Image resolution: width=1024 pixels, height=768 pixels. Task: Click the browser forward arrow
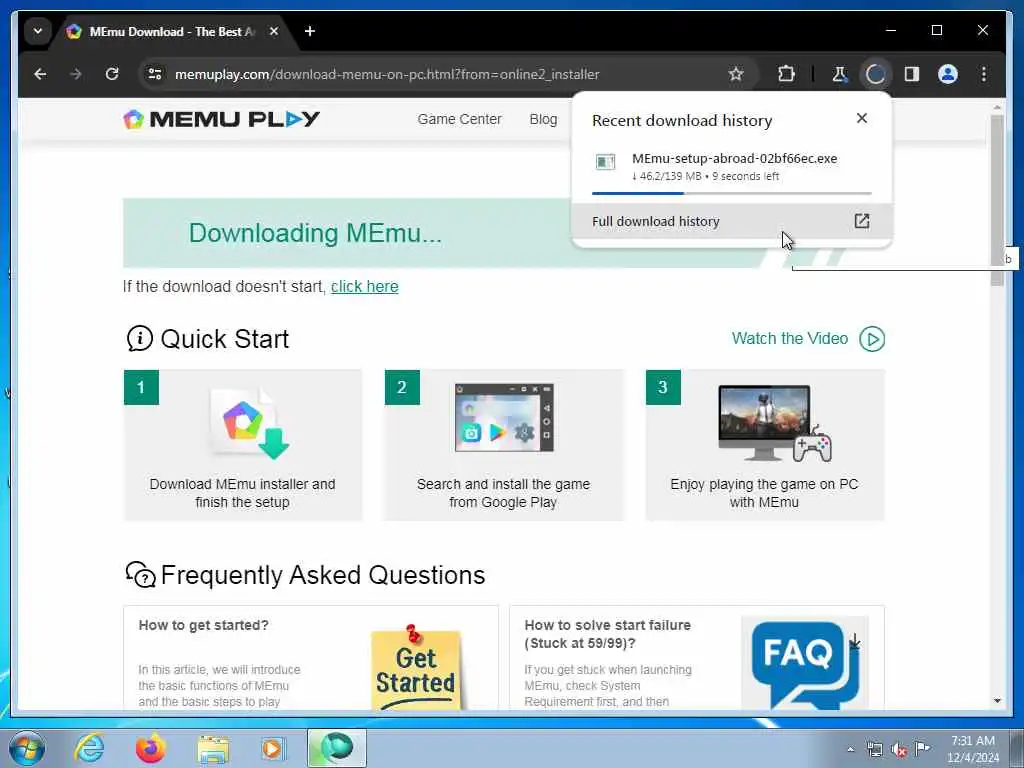pos(76,74)
